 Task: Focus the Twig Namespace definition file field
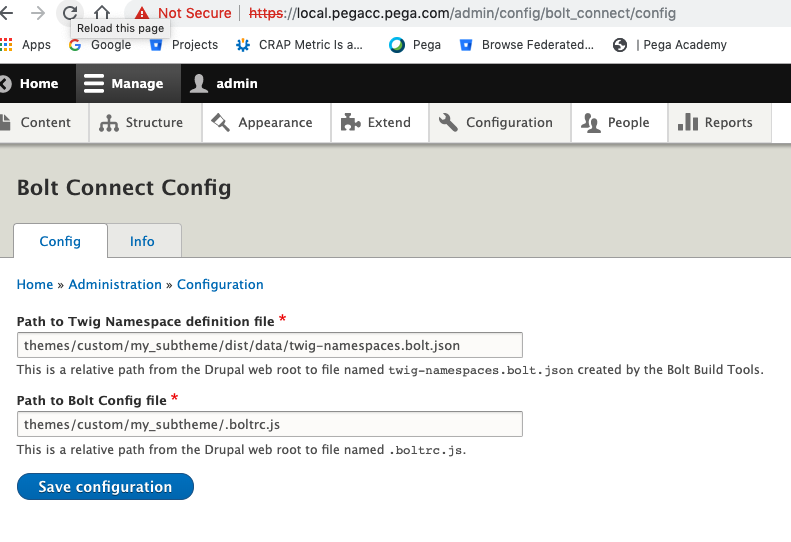tap(269, 345)
